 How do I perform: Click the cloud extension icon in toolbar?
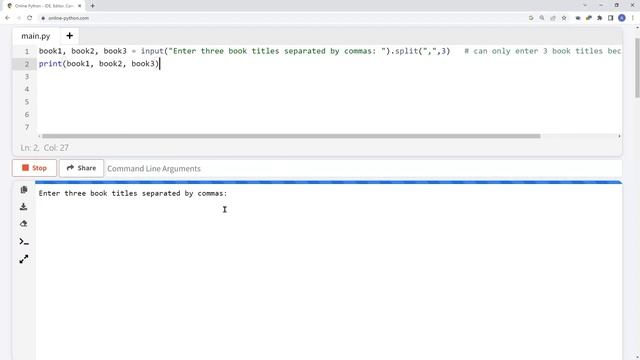point(578,18)
